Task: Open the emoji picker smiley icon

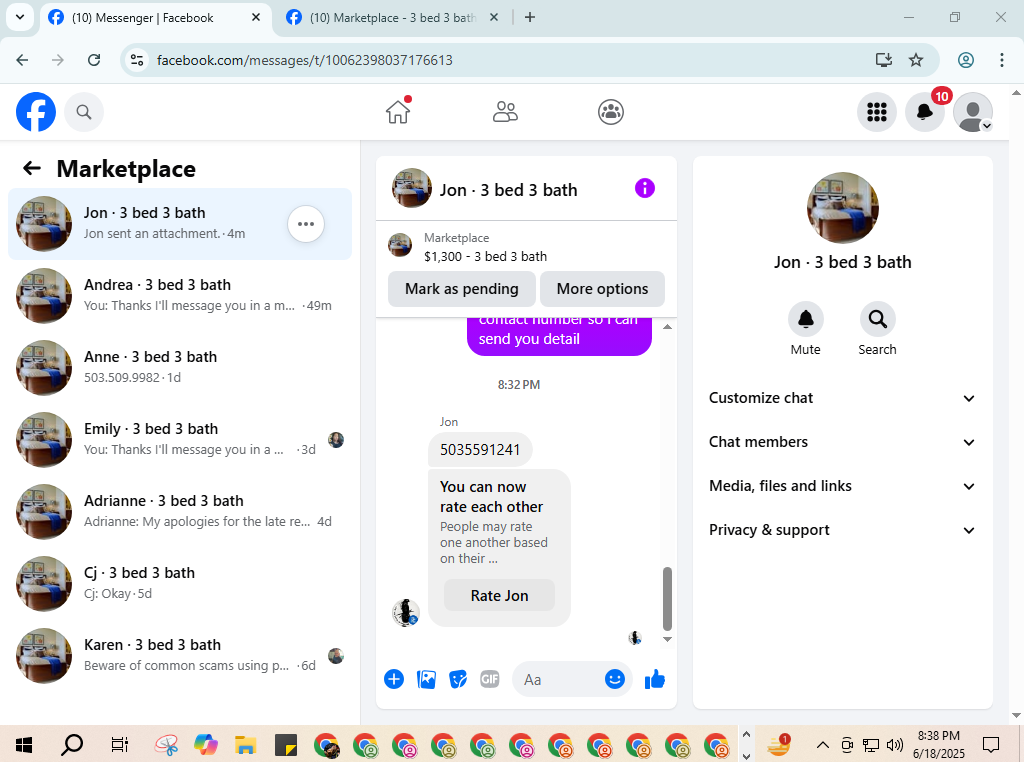Action: click(x=615, y=680)
